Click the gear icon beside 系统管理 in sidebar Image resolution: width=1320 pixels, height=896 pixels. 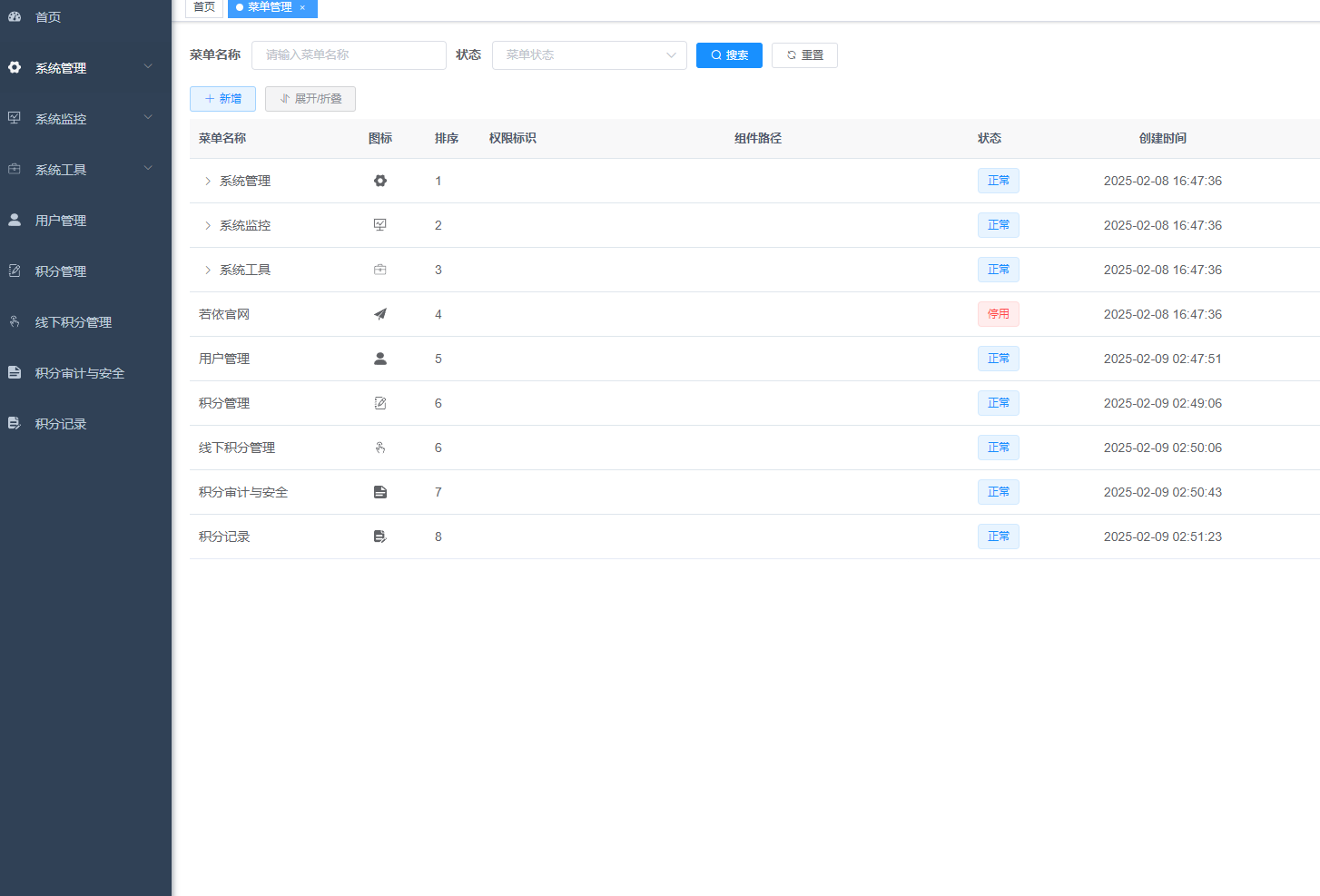[15, 67]
